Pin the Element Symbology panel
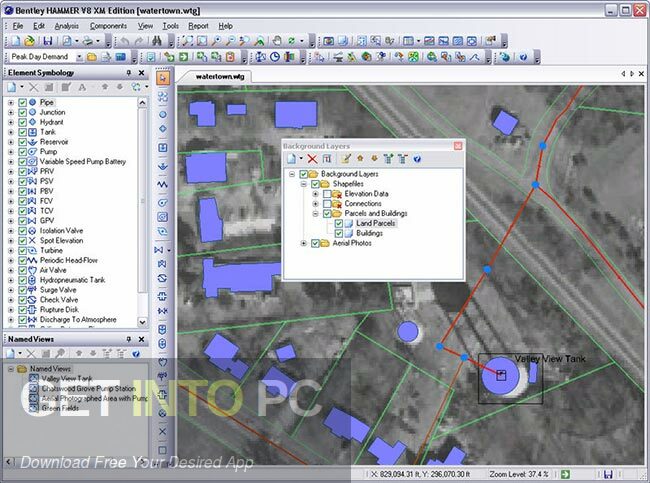The width and height of the screenshot is (650, 483). (x=129, y=73)
